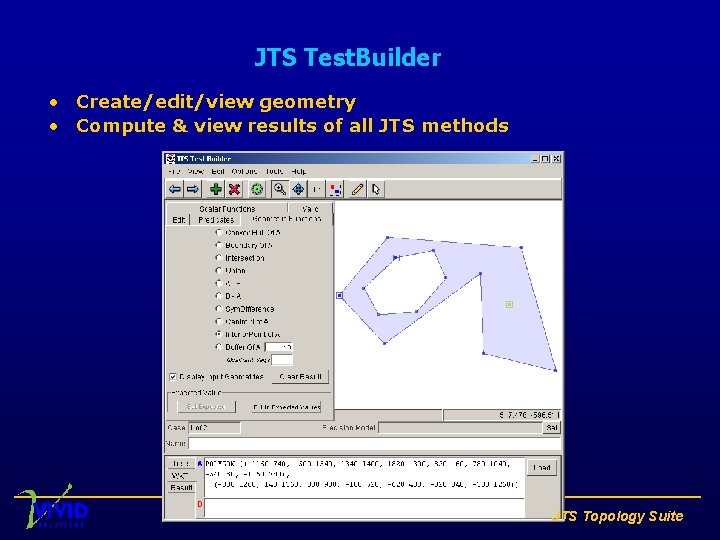The width and height of the screenshot is (720, 540).
Task: Click the boxed leftmost polygon vertex
Action: pos(339,295)
